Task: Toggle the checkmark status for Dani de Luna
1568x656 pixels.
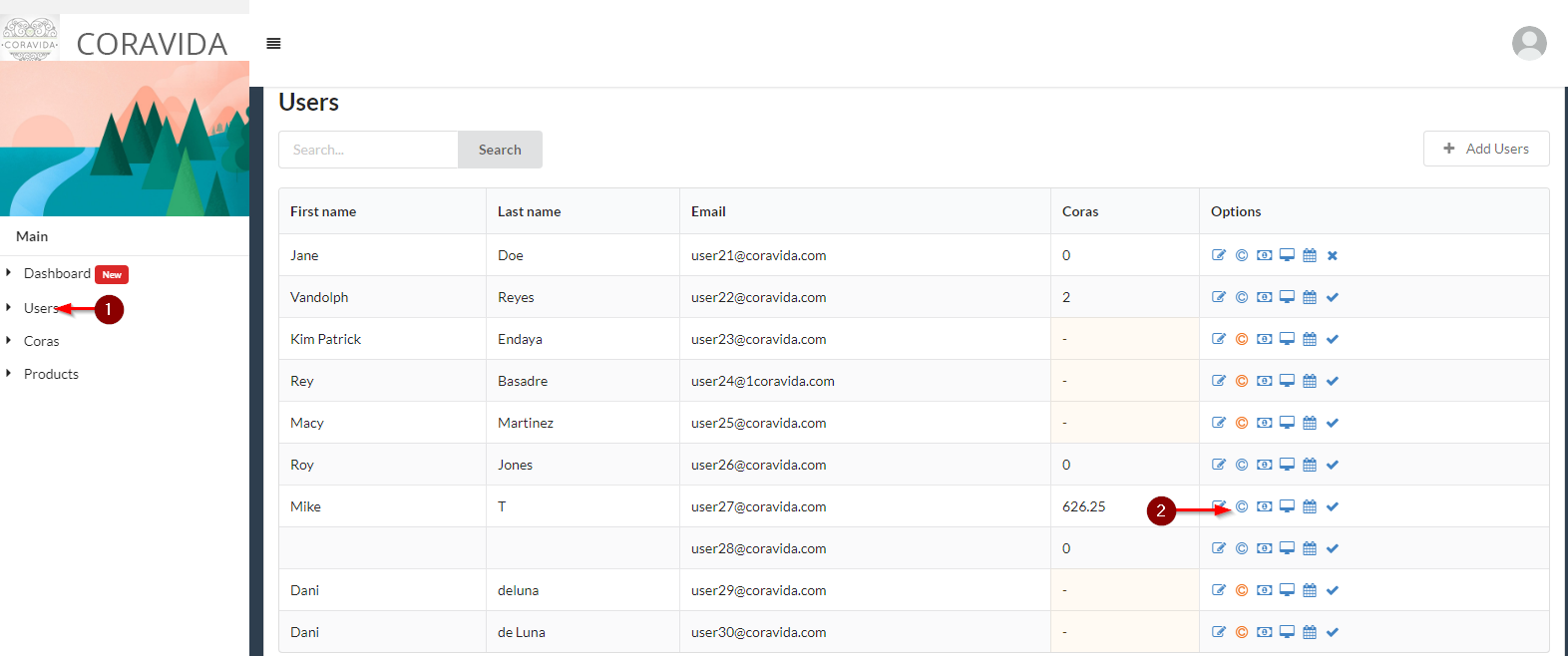Action: [x=1333, y=632]
